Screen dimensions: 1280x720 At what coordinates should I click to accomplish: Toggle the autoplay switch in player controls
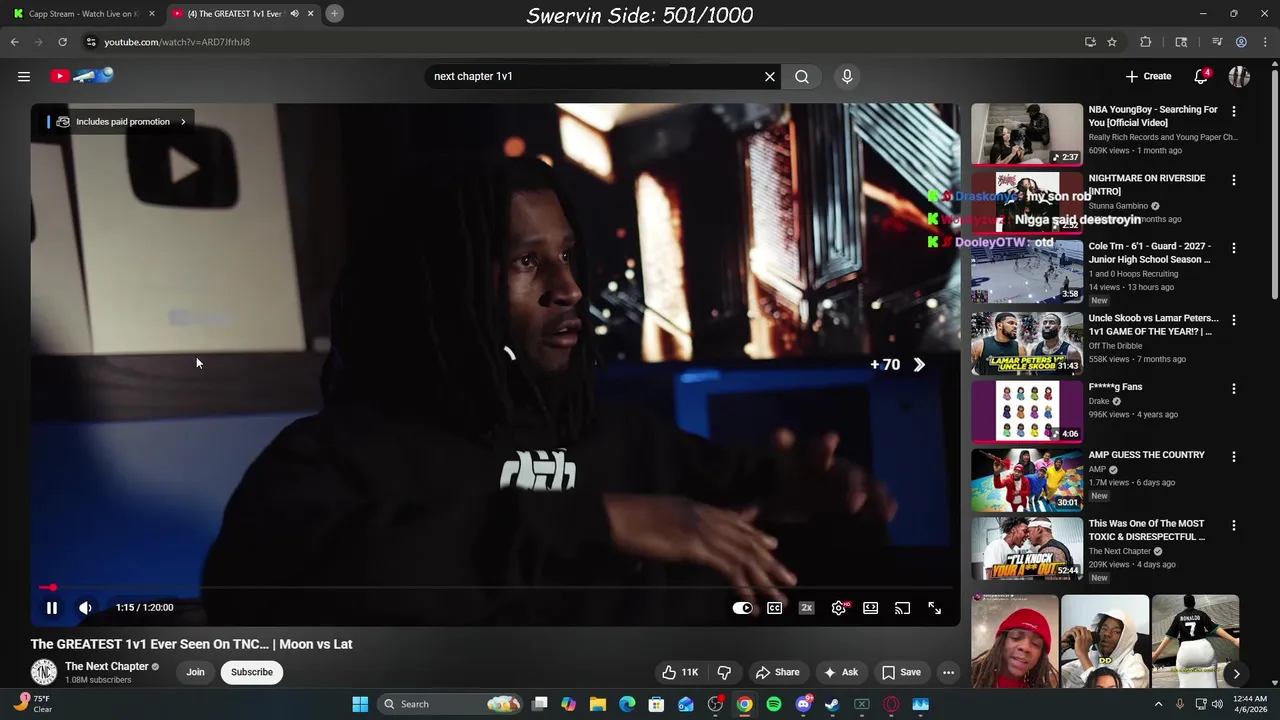pos(742,608)
